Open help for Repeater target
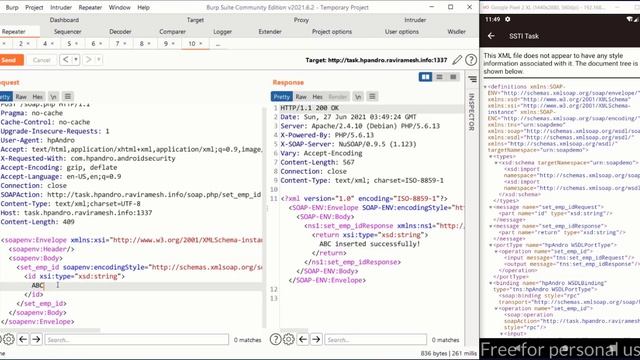Image resolution: width=640 pixels, height=360 pixels. pyautogui.click(x=471, y=60)
